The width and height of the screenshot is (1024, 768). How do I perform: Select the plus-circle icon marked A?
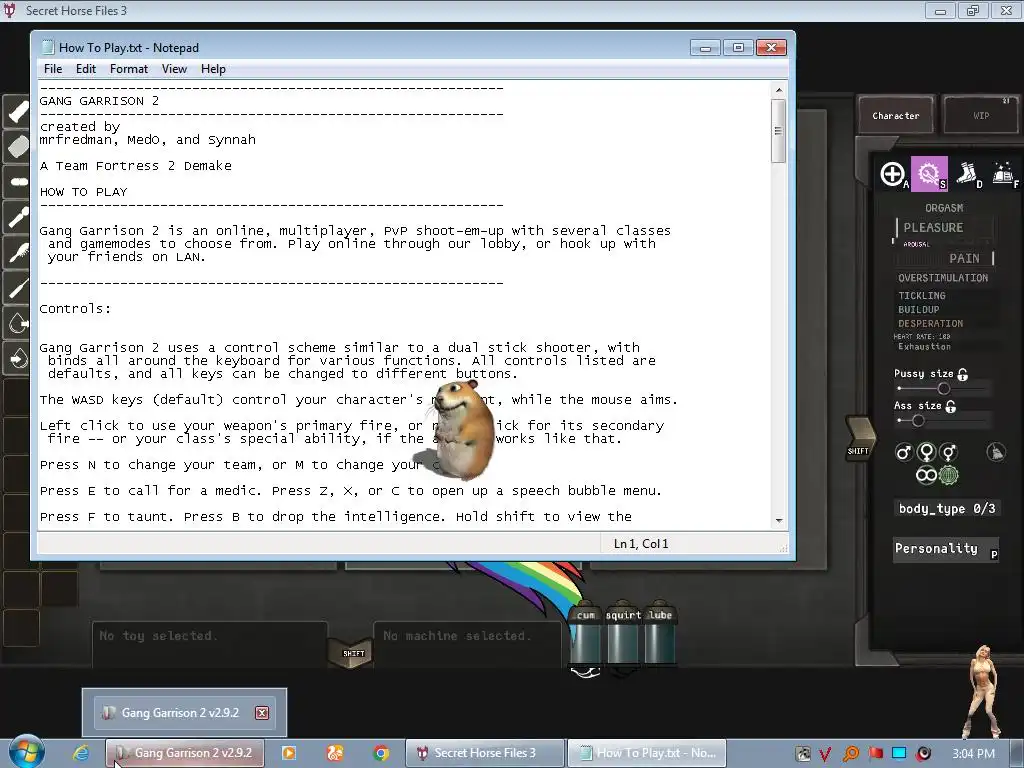tap(892, 174)
